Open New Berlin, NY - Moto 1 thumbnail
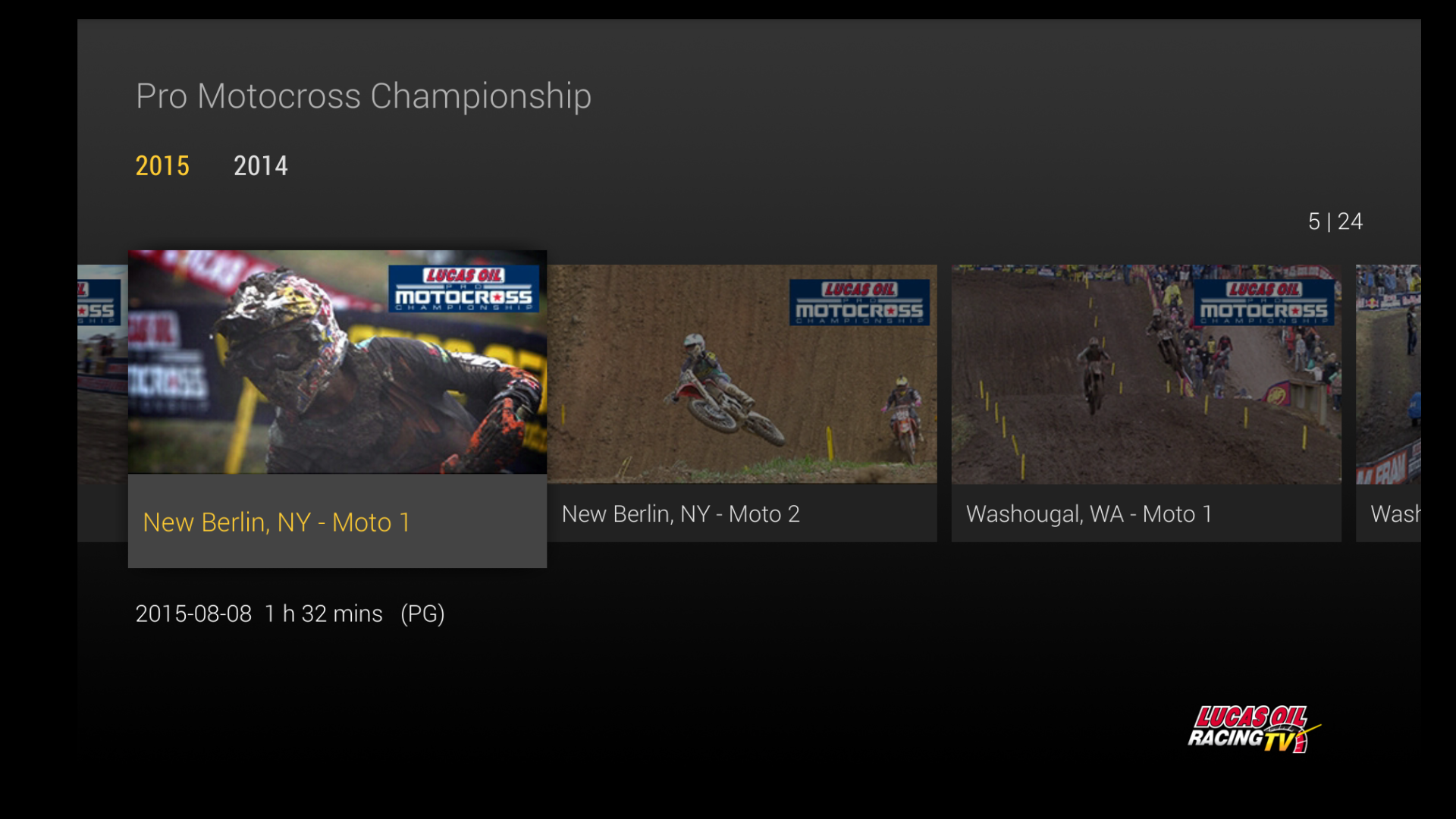 [x=337, y=362]
